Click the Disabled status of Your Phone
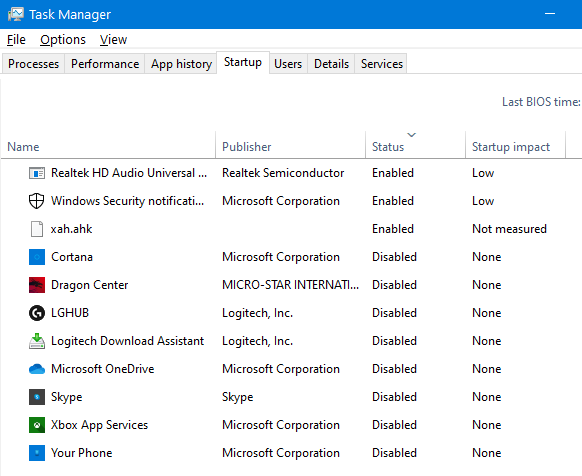This screenshot has width=582, height=476. [394, 453]
